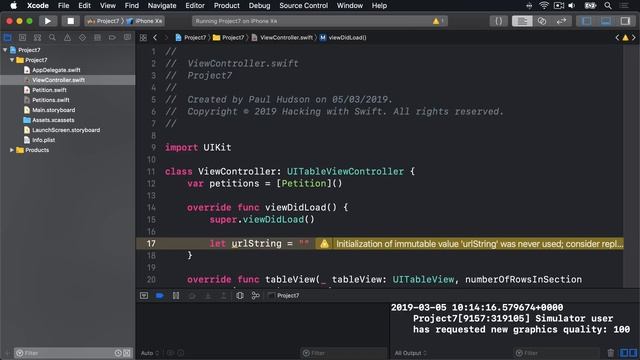Viewport: 640px width, 360px height.
Task: Open Debug View Hierarchy button
Action: click(240, 296)
